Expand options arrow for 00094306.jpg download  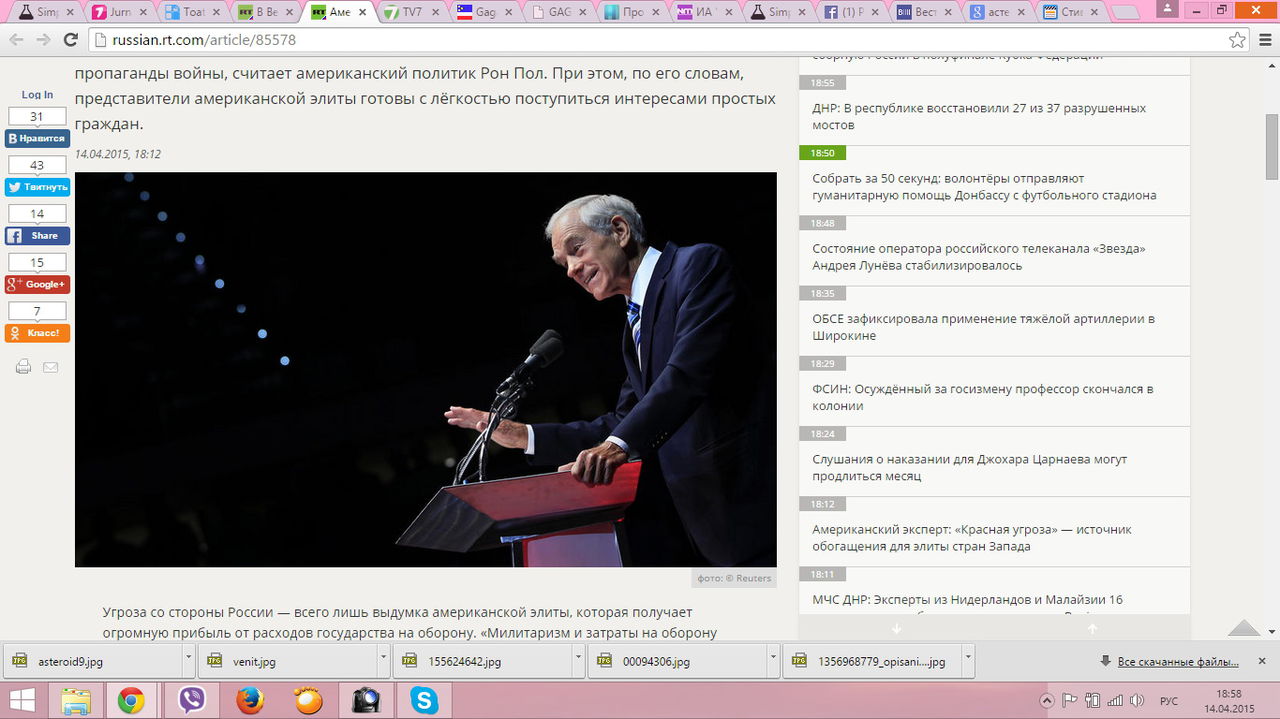pyautogui.click(x=774, y=661)
